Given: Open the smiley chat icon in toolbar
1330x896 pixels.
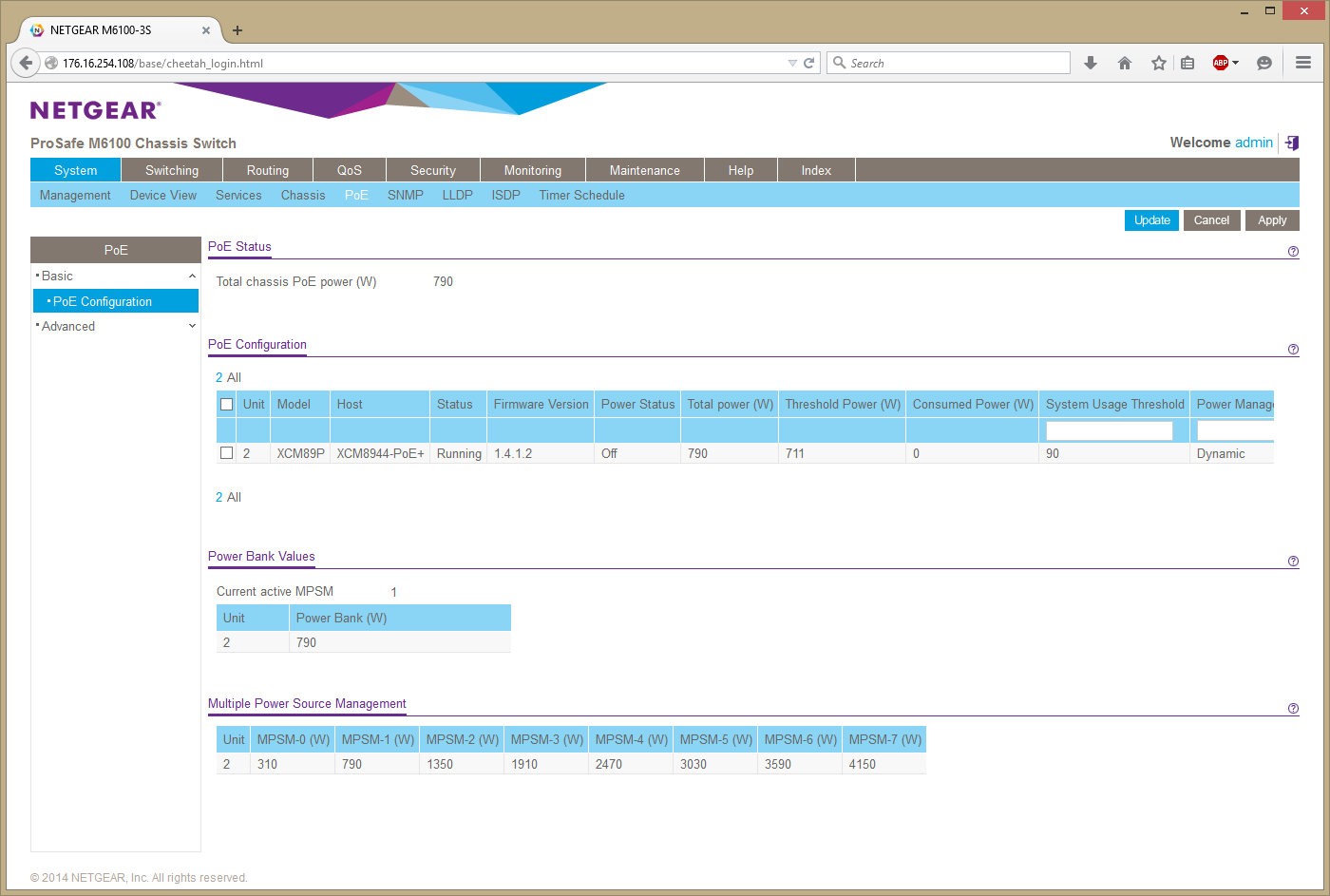Looking at the screenshot, I should [1264, 63].
